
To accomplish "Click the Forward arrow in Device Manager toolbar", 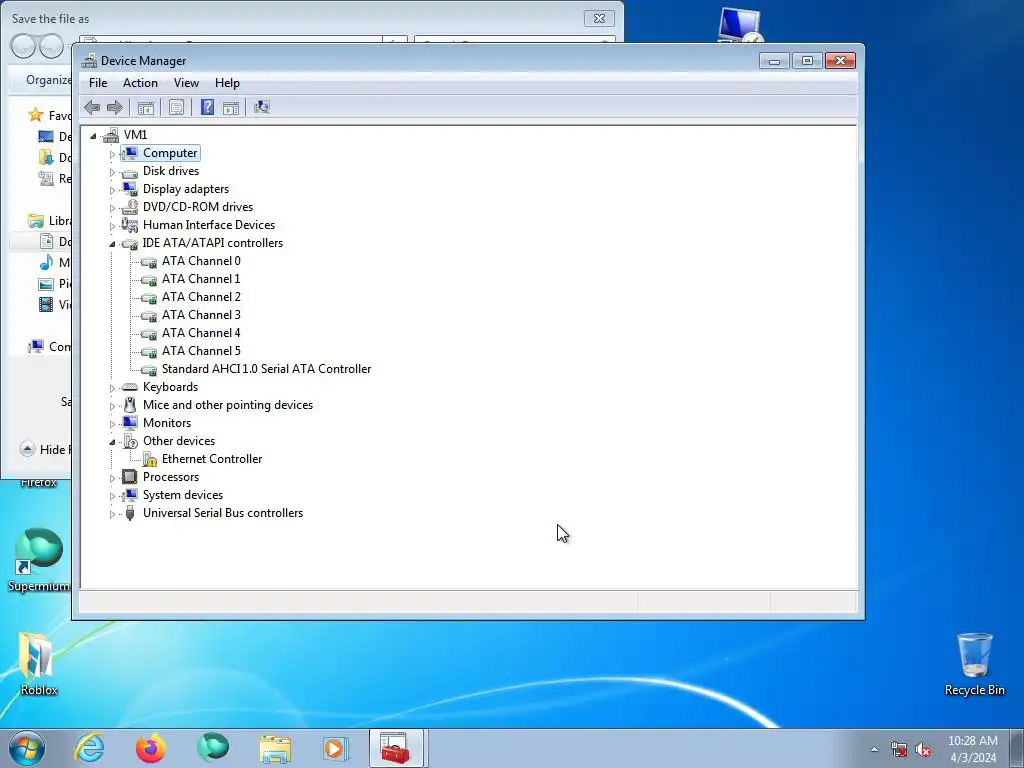I will [114, 107].
